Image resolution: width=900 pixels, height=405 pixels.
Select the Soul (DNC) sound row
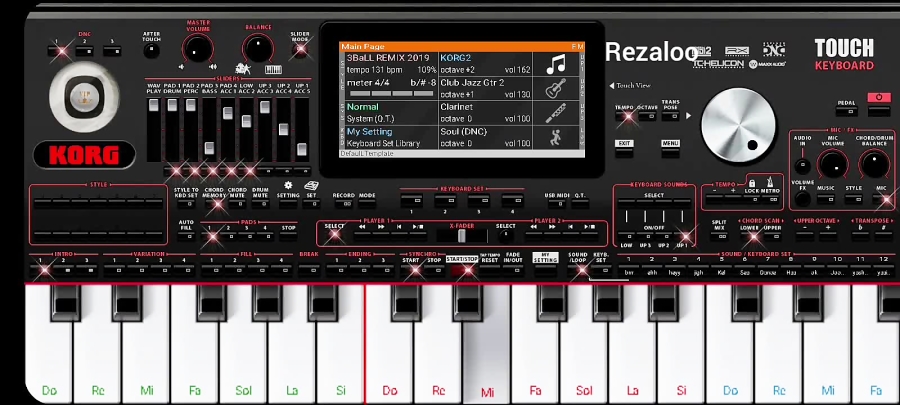coord(486,138)
